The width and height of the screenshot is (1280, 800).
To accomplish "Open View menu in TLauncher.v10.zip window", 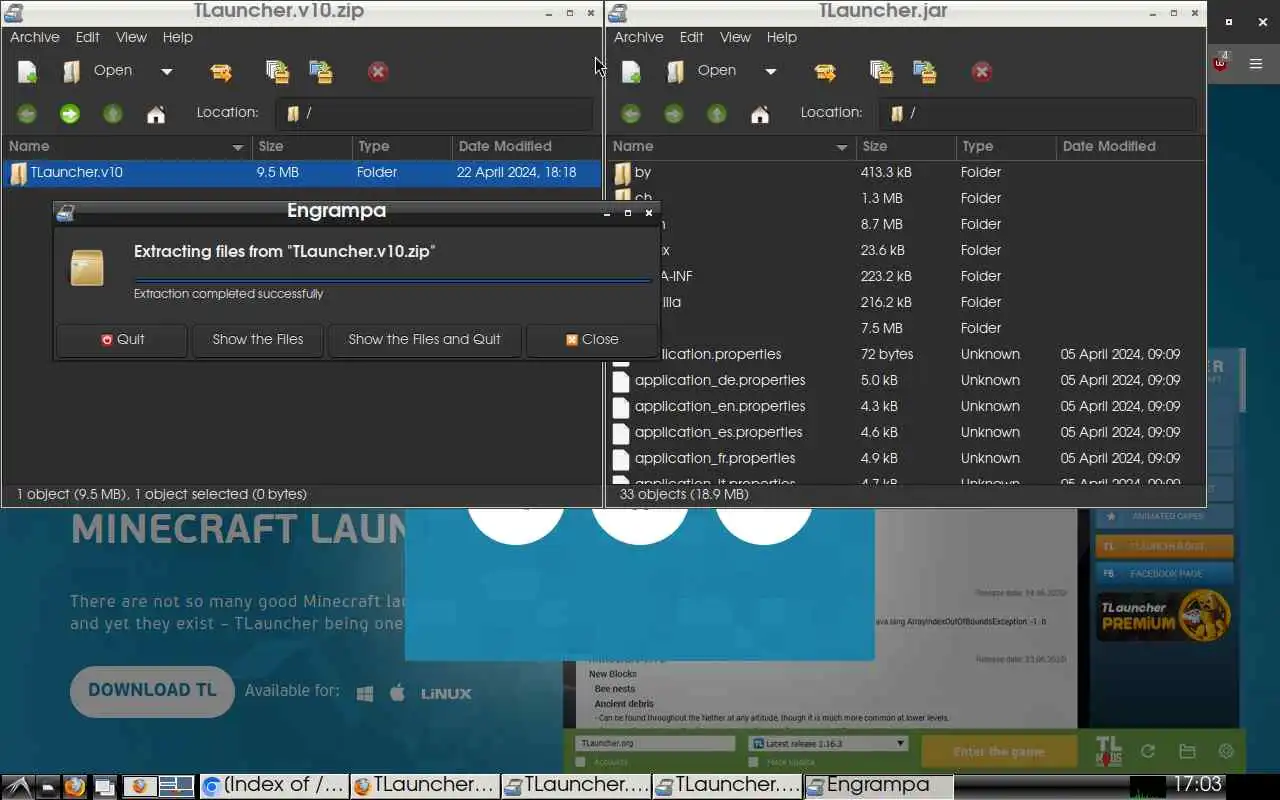I will 131,37.
